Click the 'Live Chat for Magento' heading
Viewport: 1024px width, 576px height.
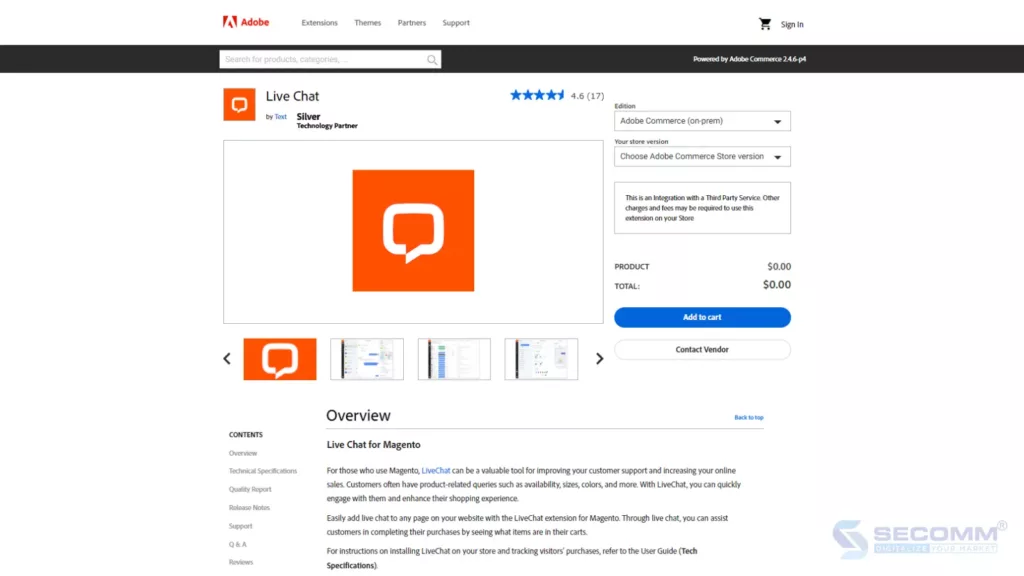(374, 445)
